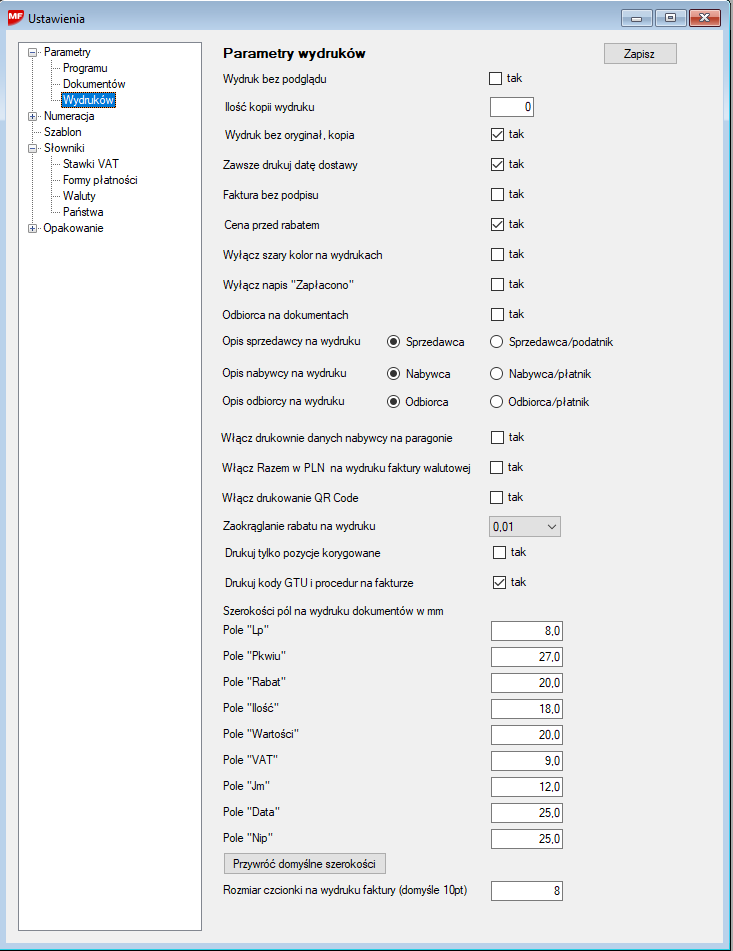
Task: Collapse the Parametry tree node
Action: (33, 52)
